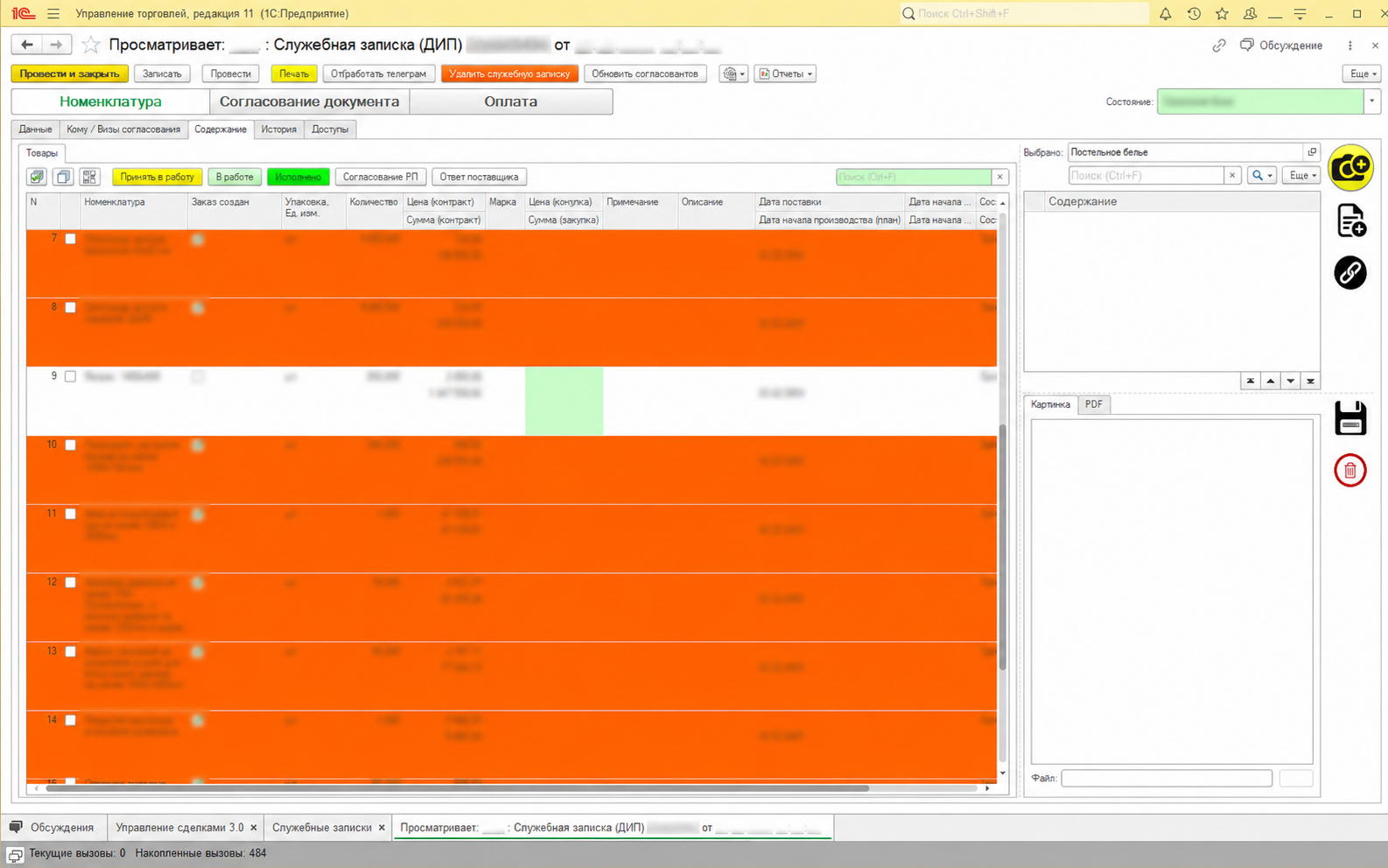The image size is (1388, 868).
Task: Move content row to bottom
Action: tap(1310, 381)
